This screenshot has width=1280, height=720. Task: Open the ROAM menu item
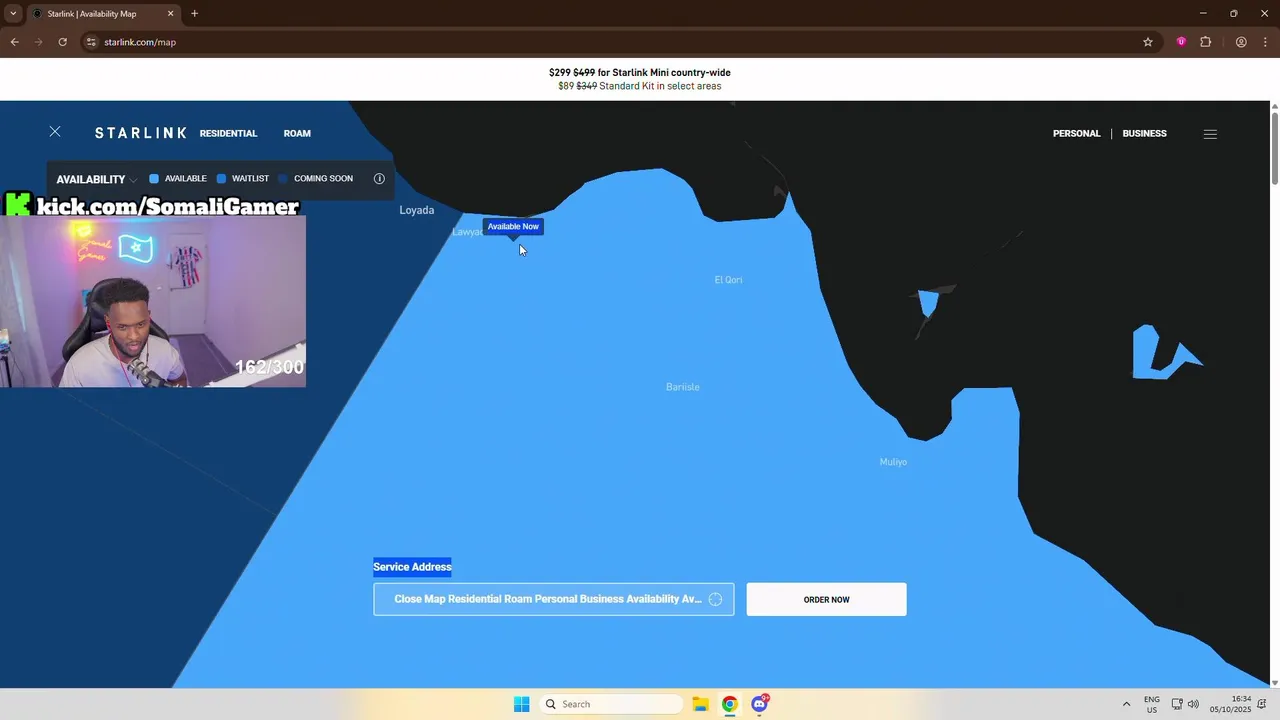[x=297, y=133]
